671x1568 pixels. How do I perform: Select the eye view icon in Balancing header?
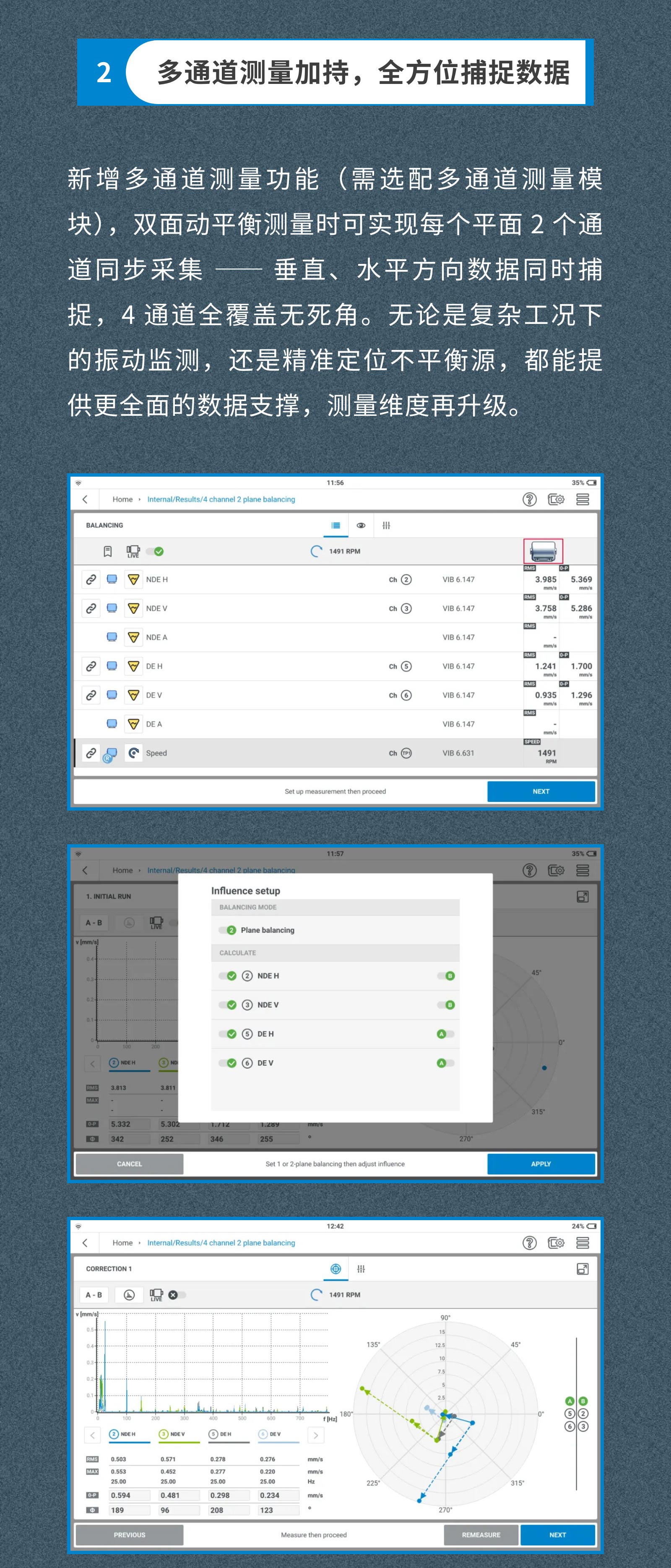click(361, 525)
